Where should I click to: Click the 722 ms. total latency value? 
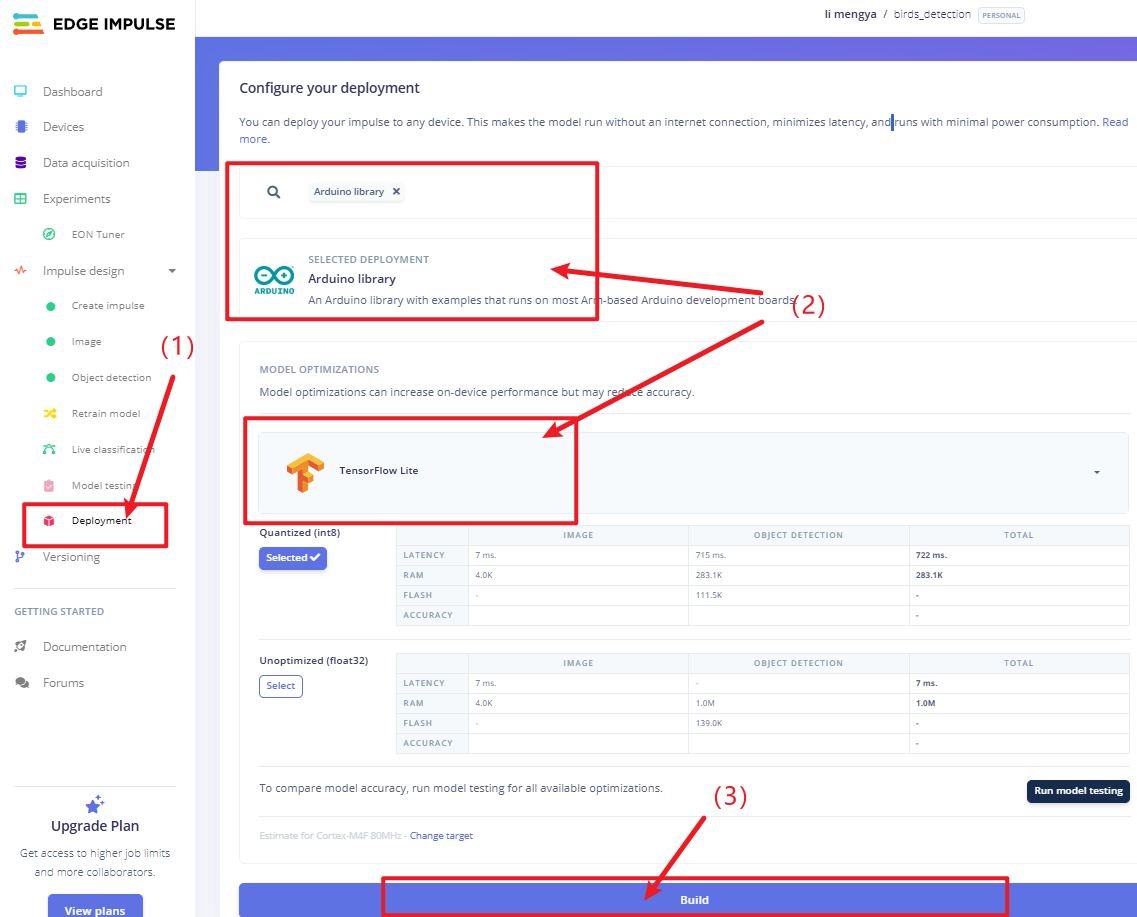[x=931, y=555]
